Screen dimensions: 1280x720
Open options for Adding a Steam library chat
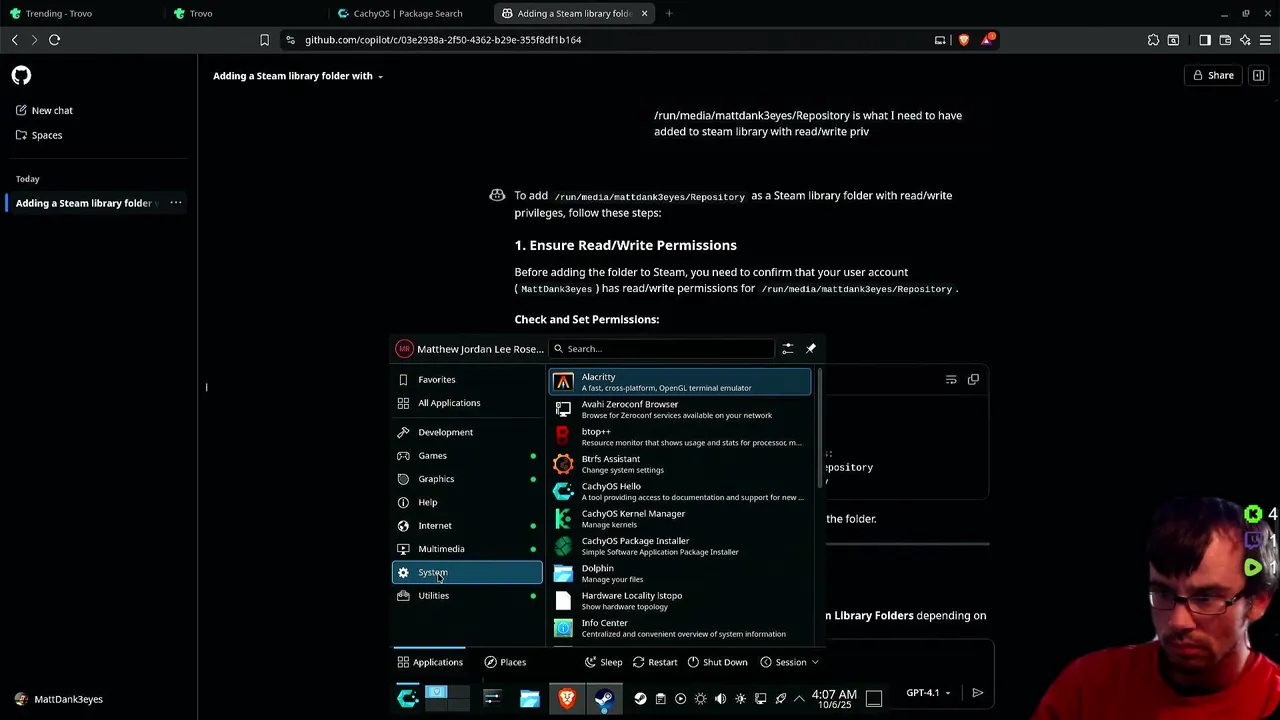pyautogui.click(x=176, y=203)
